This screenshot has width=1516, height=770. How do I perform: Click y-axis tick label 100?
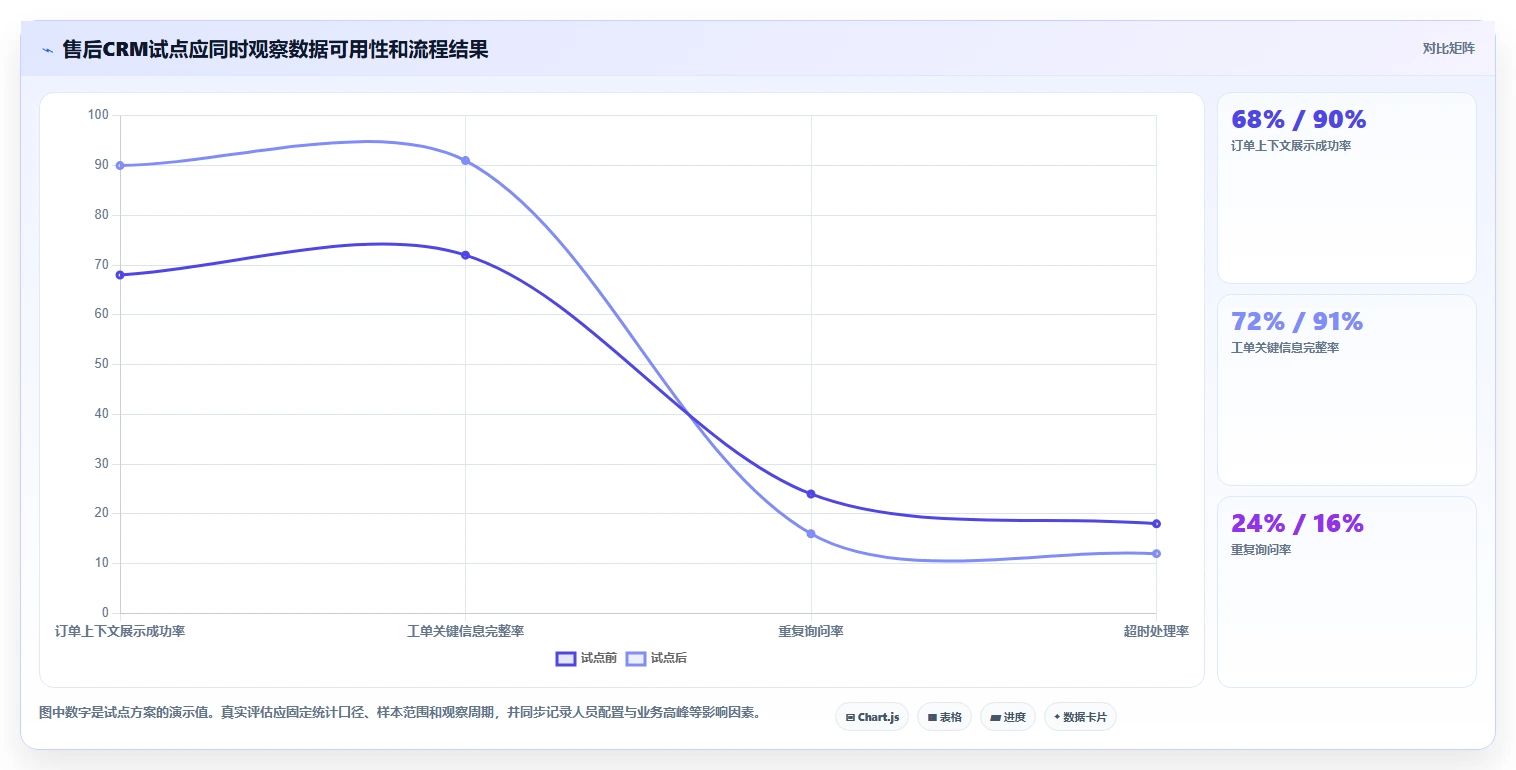point(98,115)
